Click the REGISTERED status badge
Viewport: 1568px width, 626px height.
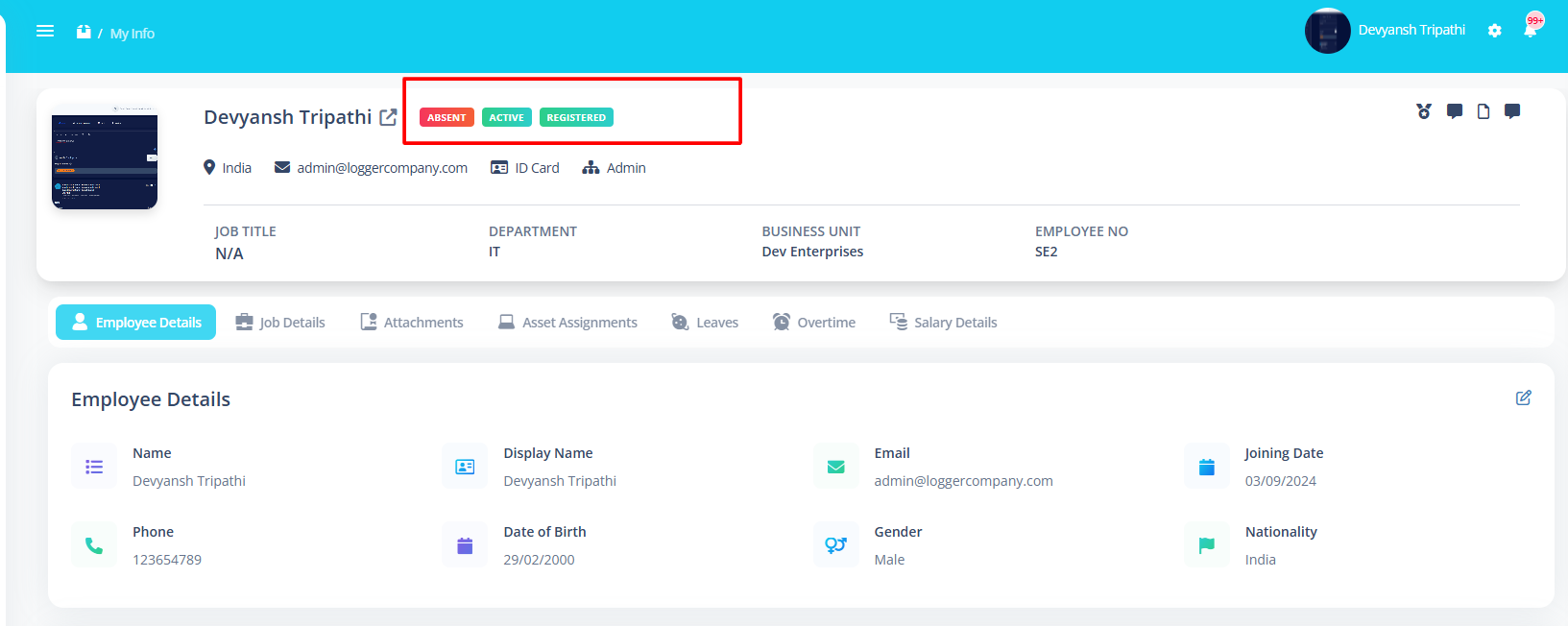[576, 117]
